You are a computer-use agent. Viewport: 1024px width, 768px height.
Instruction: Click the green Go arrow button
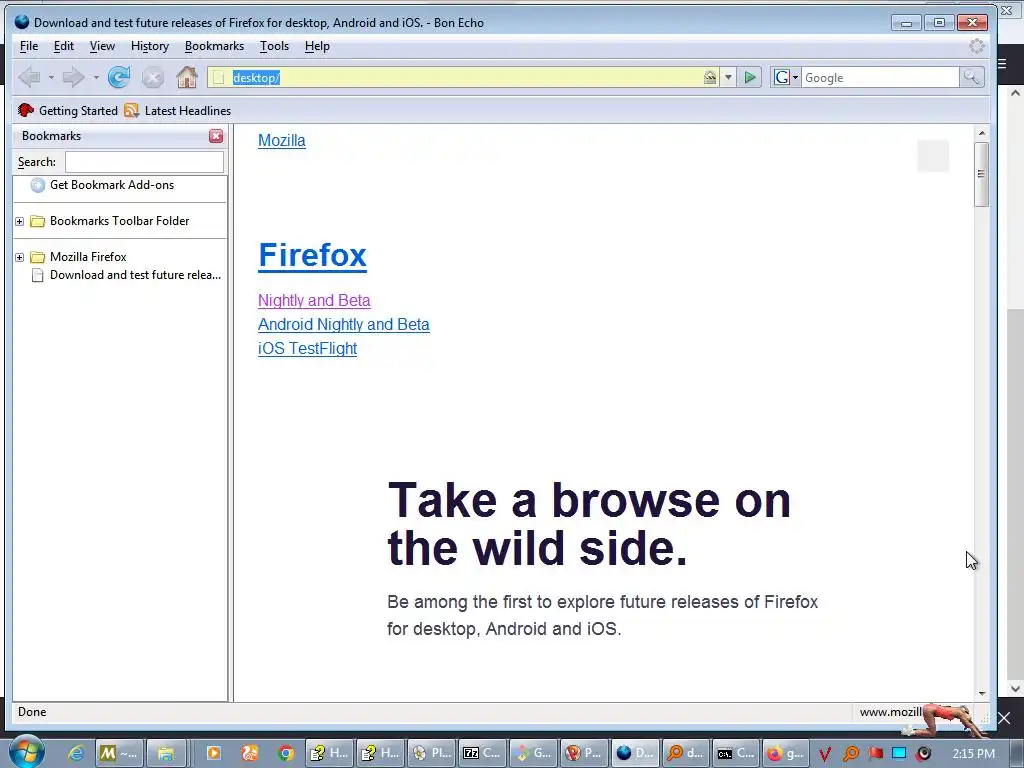point(750,78)
